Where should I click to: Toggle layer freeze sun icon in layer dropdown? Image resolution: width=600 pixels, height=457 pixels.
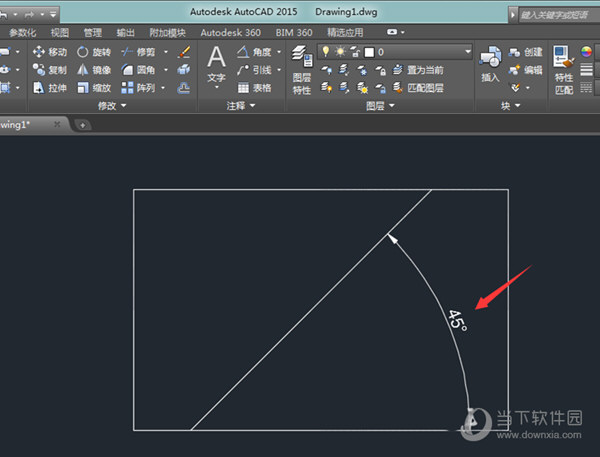(340, 51)
